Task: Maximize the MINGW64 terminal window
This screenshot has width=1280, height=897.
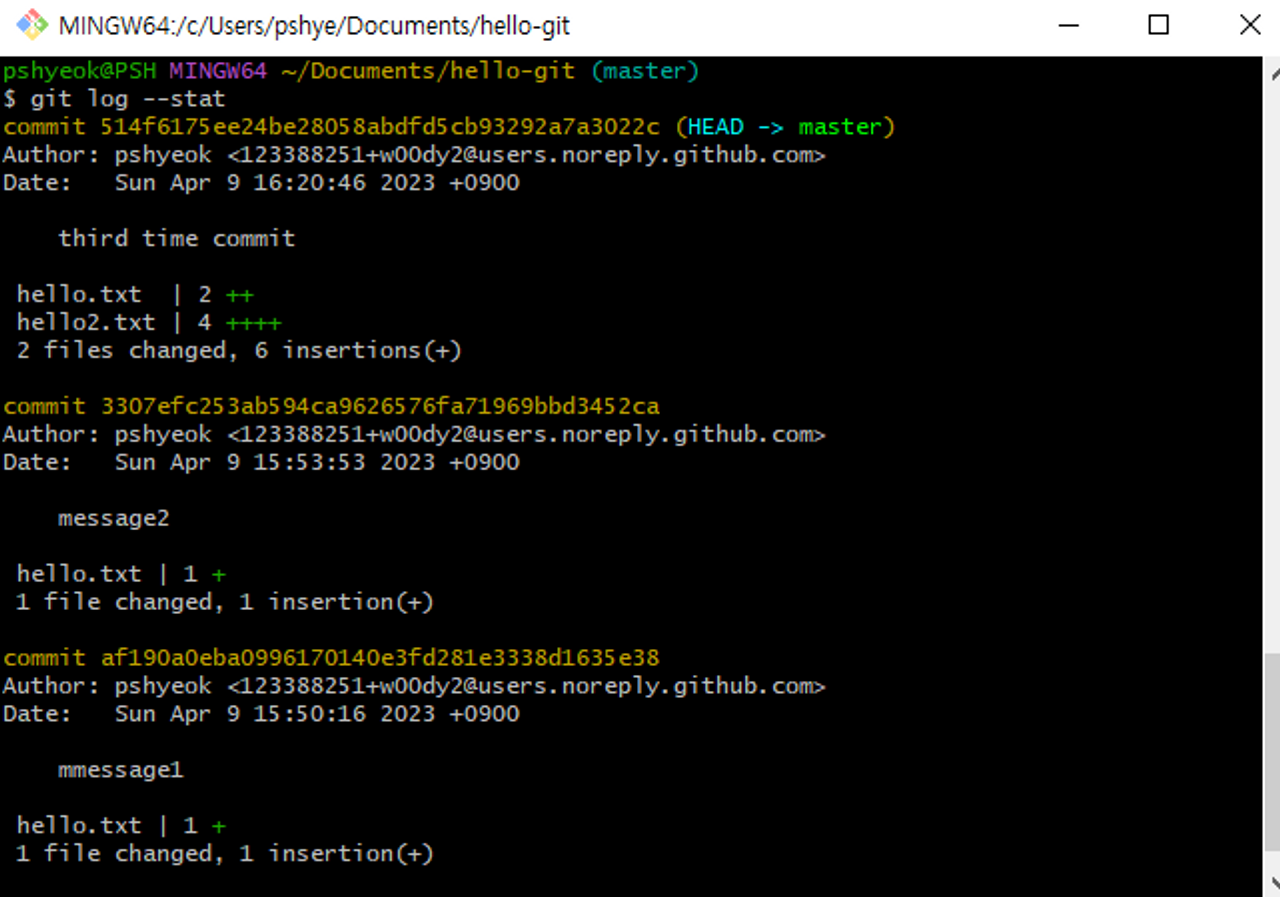Action: click(x=1158, y=25)
